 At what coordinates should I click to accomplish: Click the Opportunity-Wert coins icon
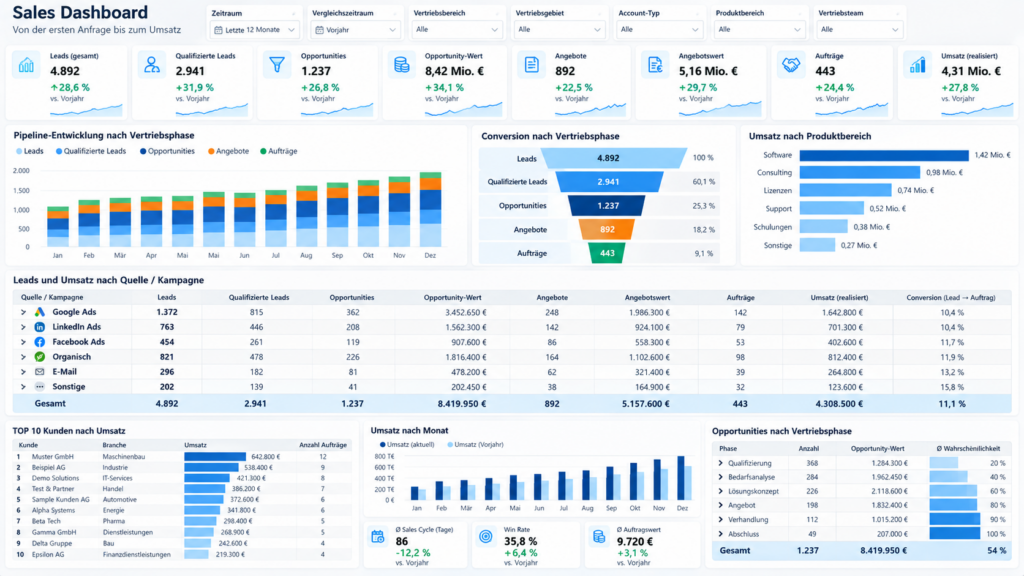point(402,65)
